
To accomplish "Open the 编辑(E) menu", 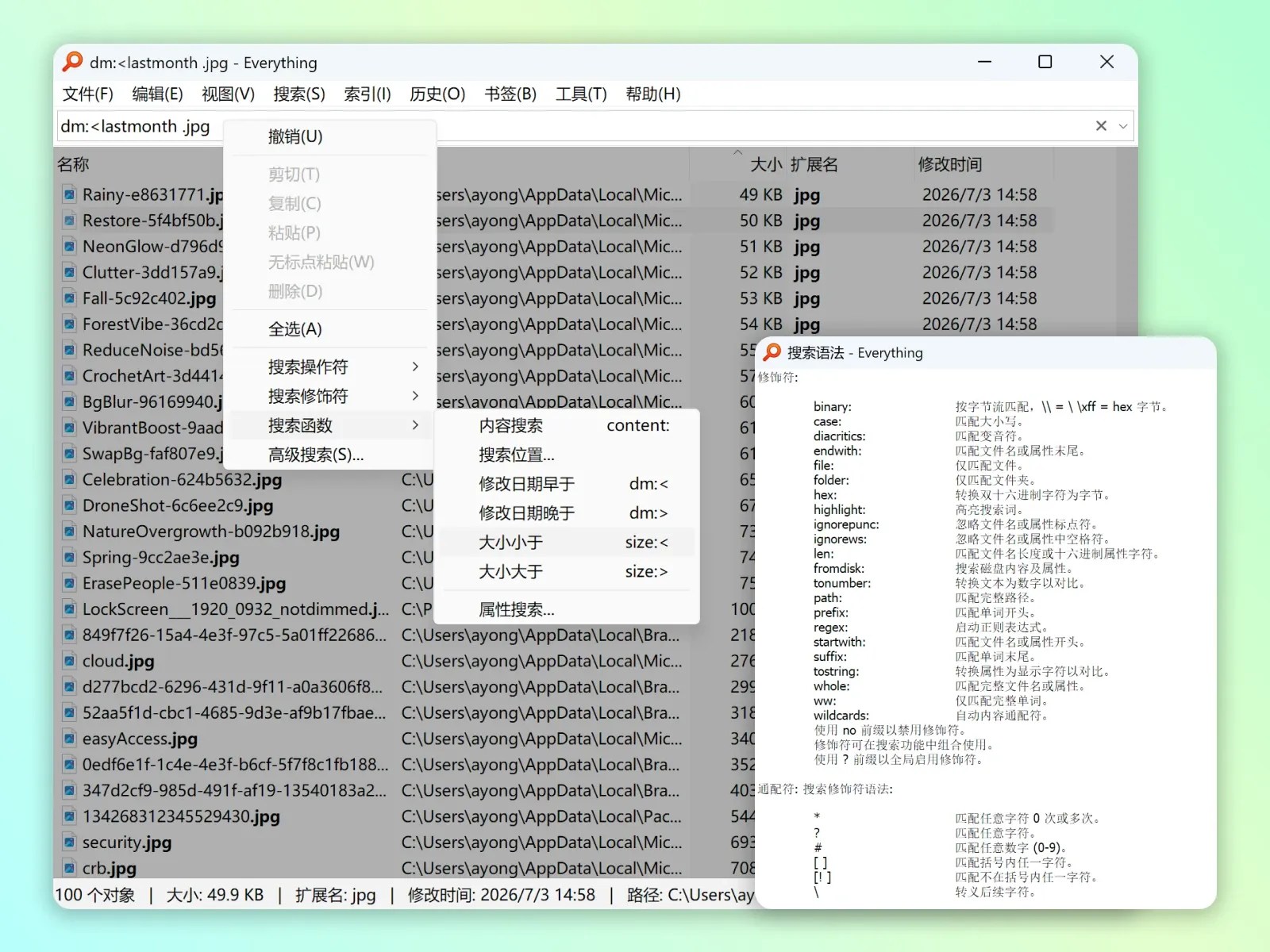I will (x=157, y=94).
